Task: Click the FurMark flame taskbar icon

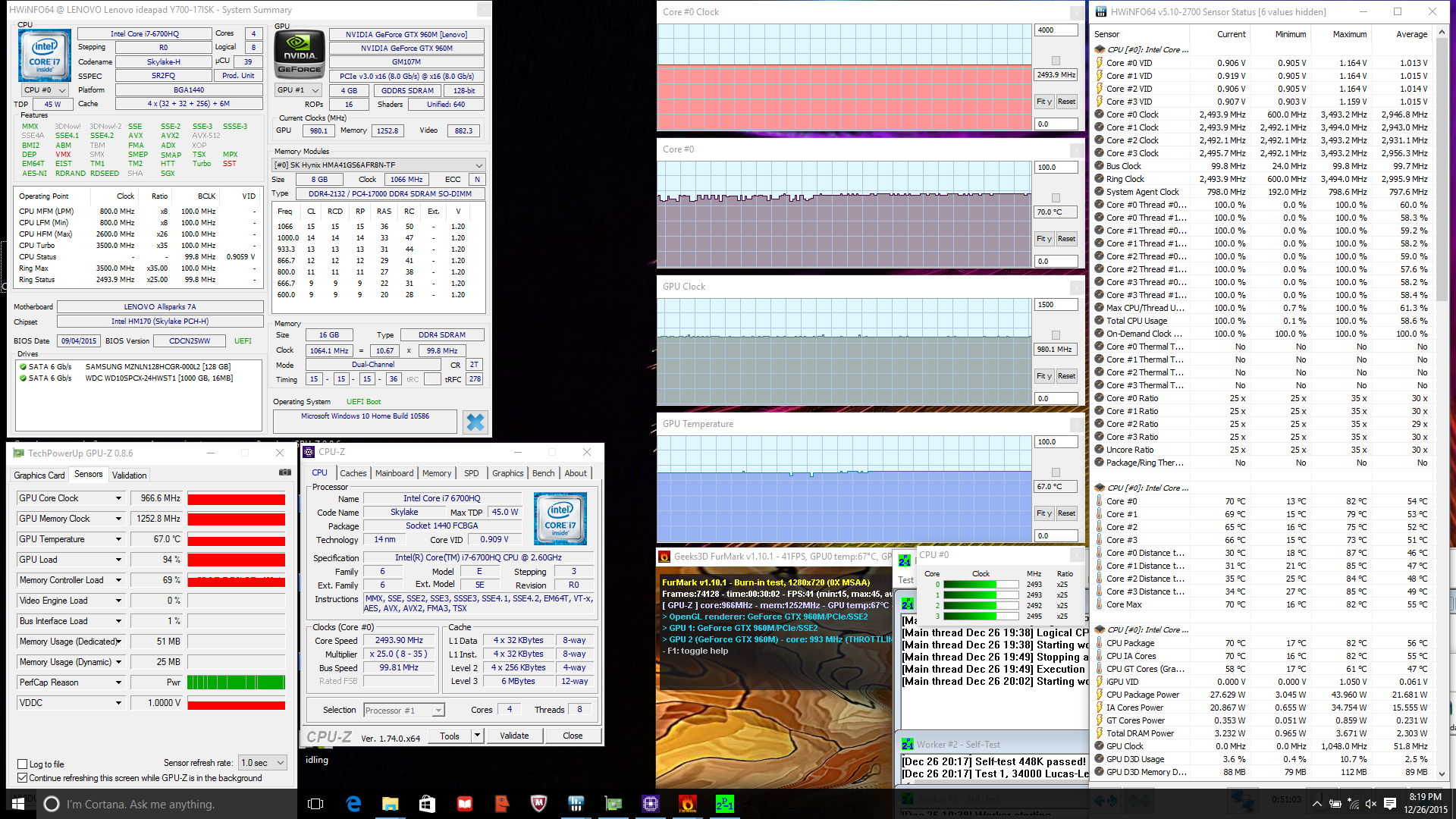Action: (x=687, y=804)
